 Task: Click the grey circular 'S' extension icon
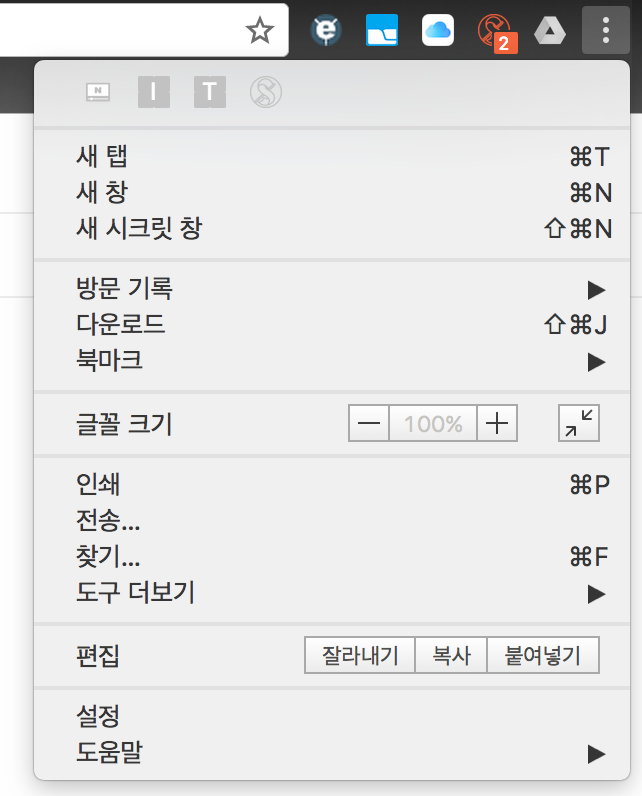click(265, 92)
